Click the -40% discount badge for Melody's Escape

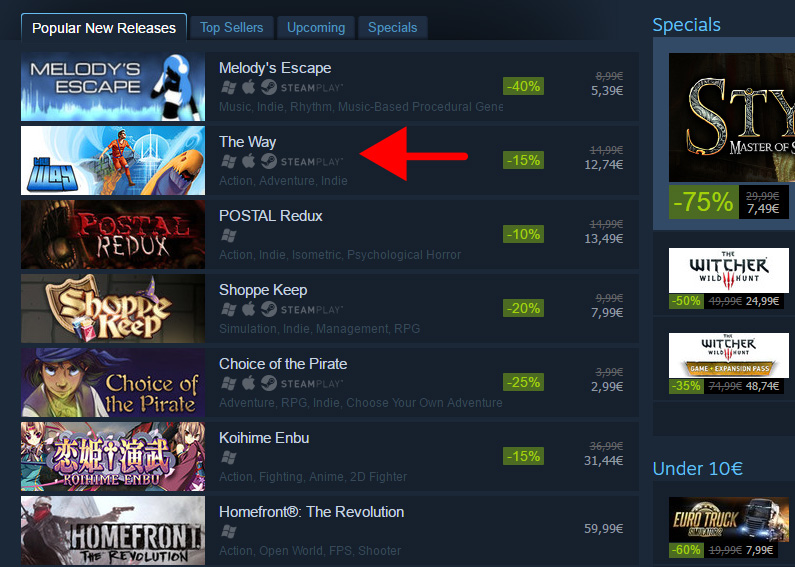523,86
